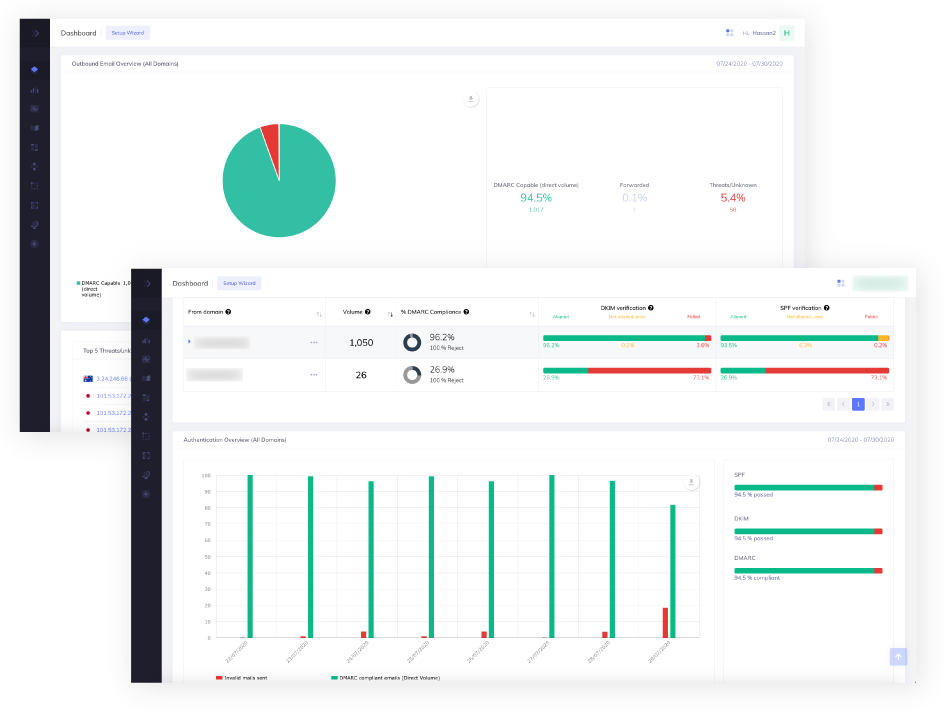Click the SPF 94.5% passed progress bar

[808, 488]
